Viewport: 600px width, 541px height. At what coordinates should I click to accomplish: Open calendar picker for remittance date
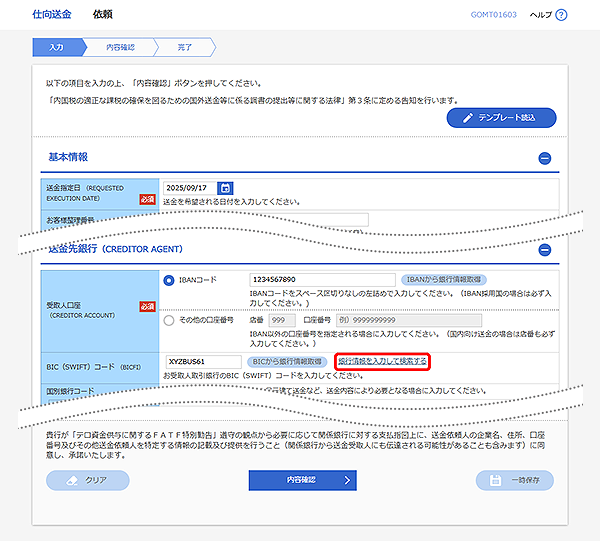pos(225,188)
